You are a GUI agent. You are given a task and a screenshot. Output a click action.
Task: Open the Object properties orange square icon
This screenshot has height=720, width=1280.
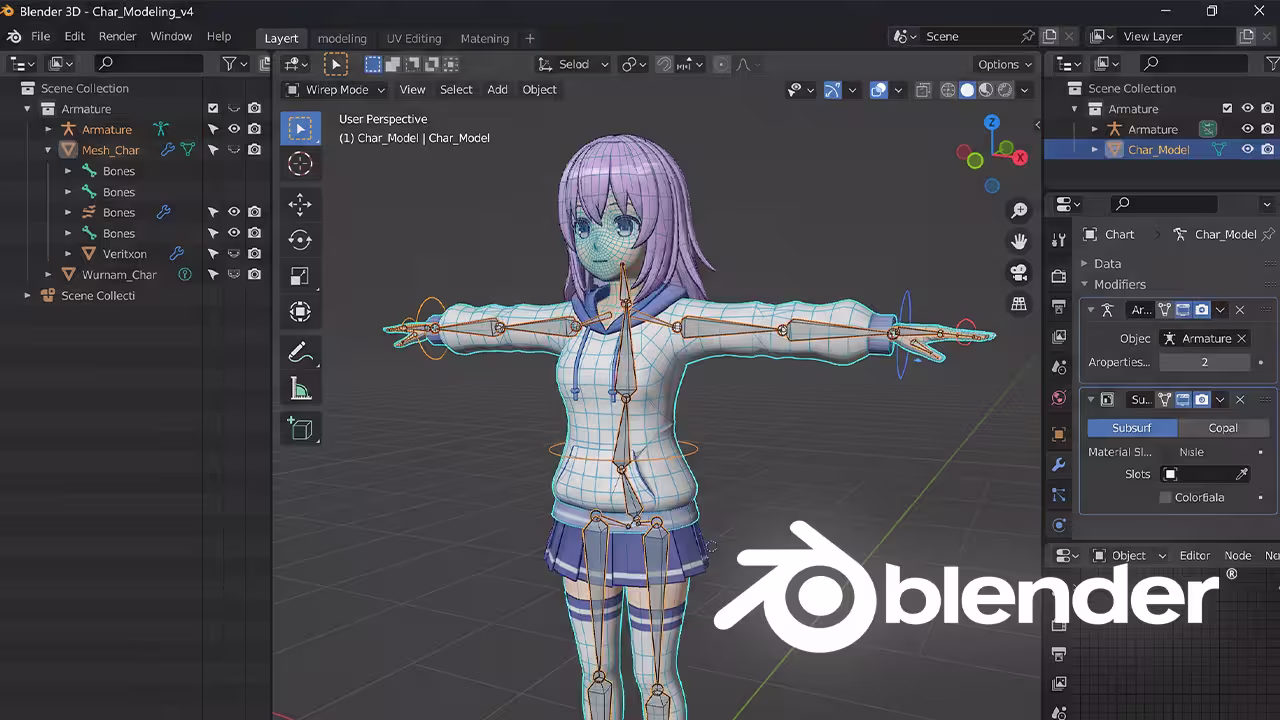[x=1059, y=435]
